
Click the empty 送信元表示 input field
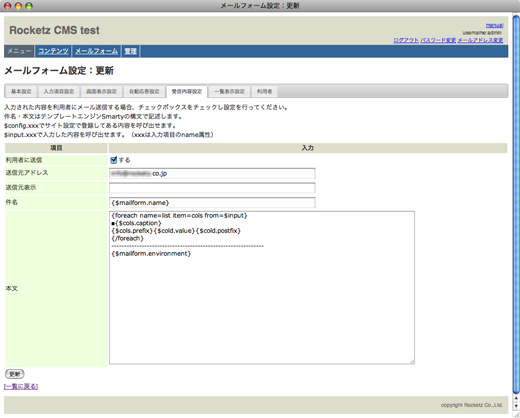tap(212, 188)
